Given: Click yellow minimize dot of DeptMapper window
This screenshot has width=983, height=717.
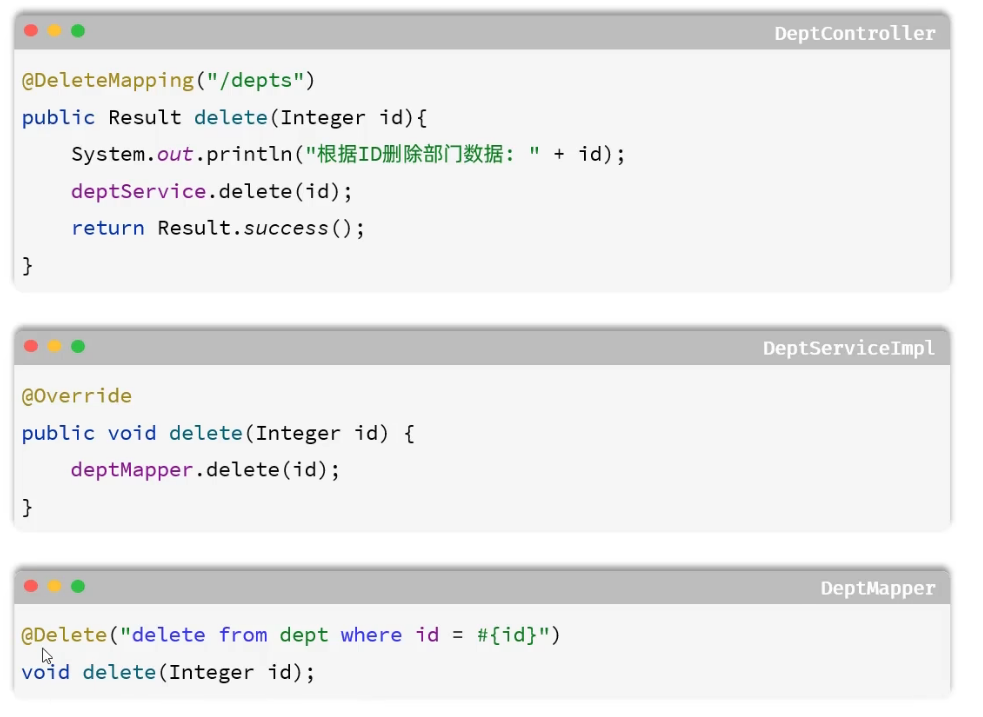Looking at the screenshot, I should click(55, 586).
